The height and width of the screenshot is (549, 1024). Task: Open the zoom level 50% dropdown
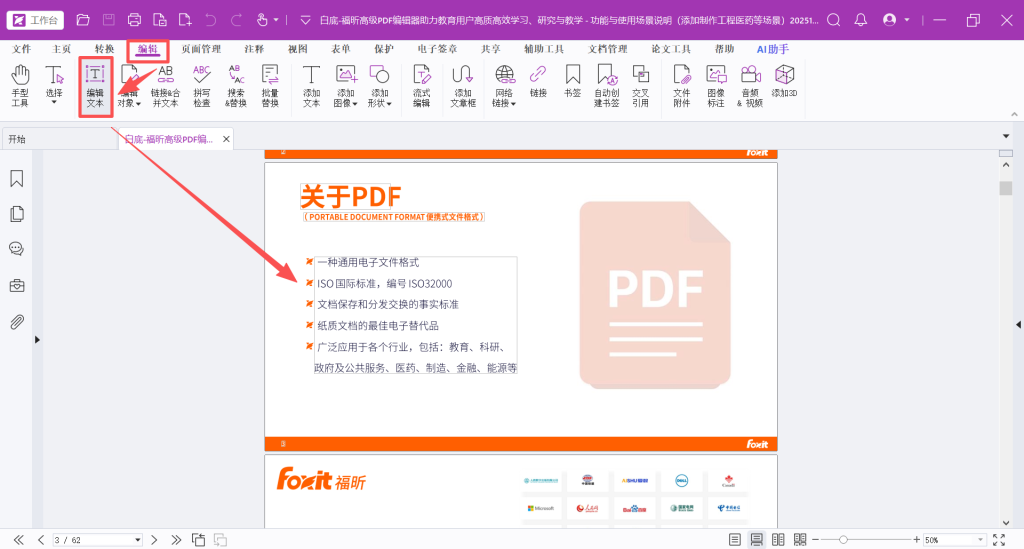(x=980, y=540)
